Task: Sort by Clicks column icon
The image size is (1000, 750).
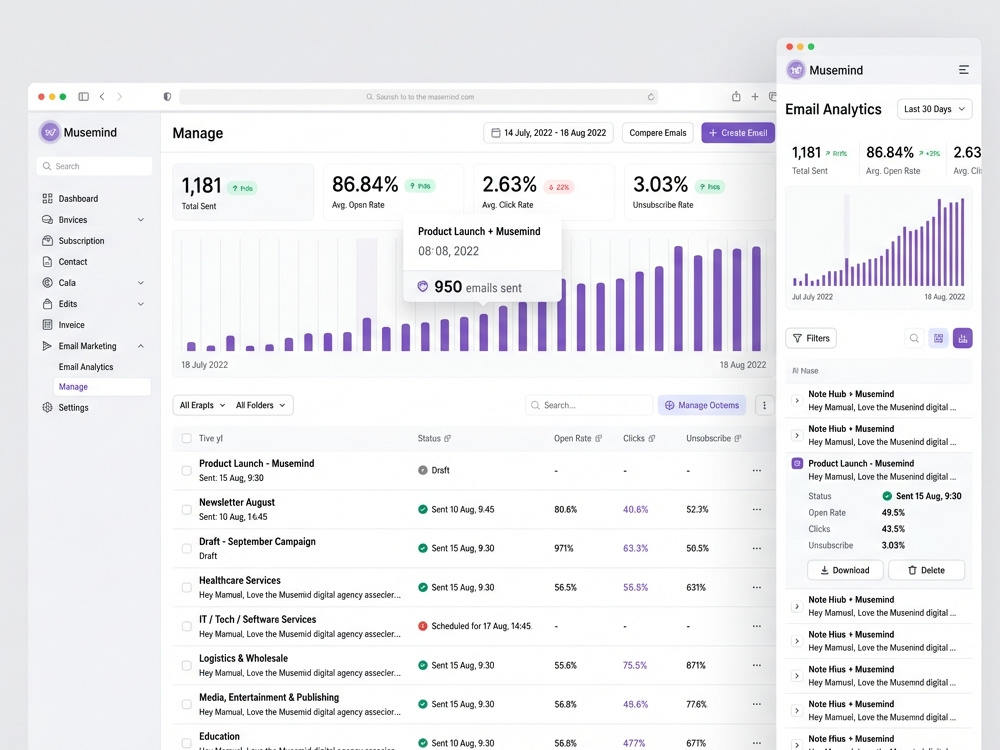Action: [651, 438]
